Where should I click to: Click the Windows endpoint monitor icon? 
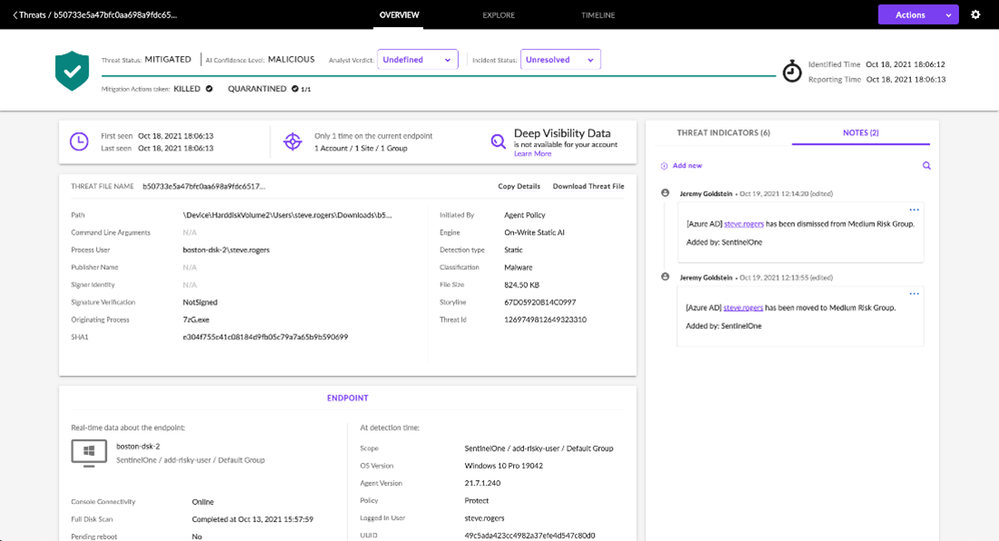pyautogui.click(x=89, y=452)
